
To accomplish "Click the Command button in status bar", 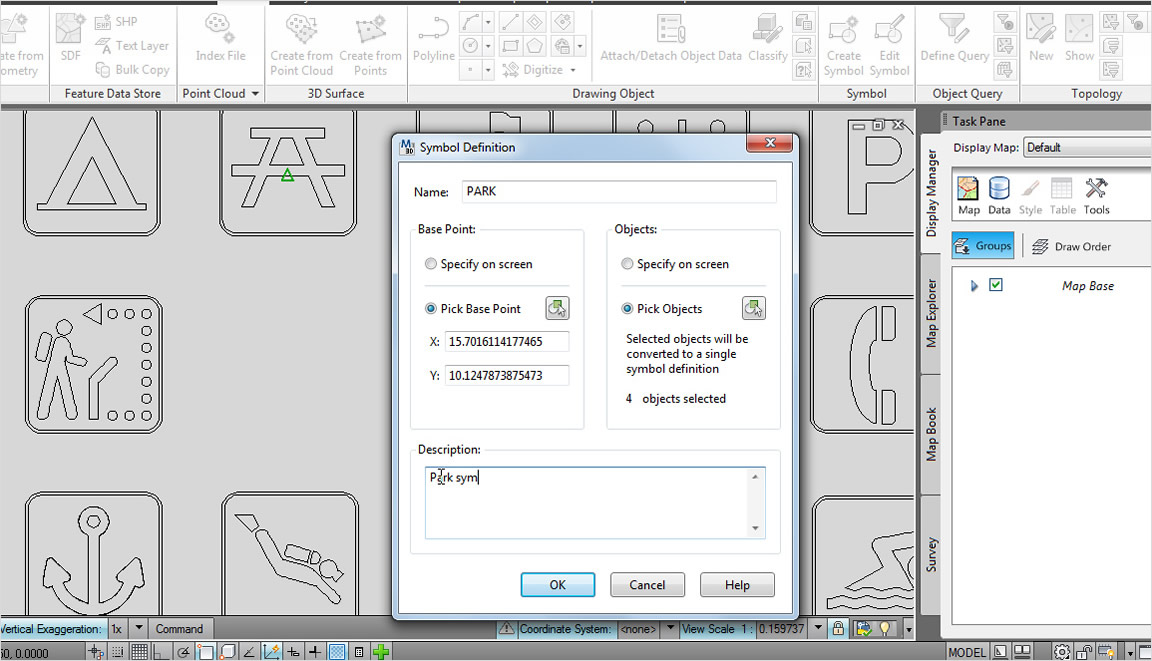I will tap(179, 629).
